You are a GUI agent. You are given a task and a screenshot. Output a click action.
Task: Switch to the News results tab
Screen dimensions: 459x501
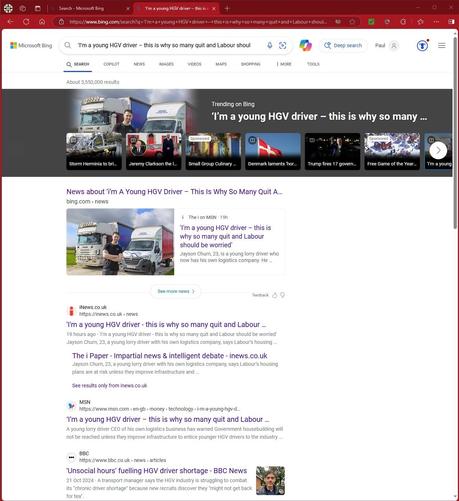(x=139, y=64)
